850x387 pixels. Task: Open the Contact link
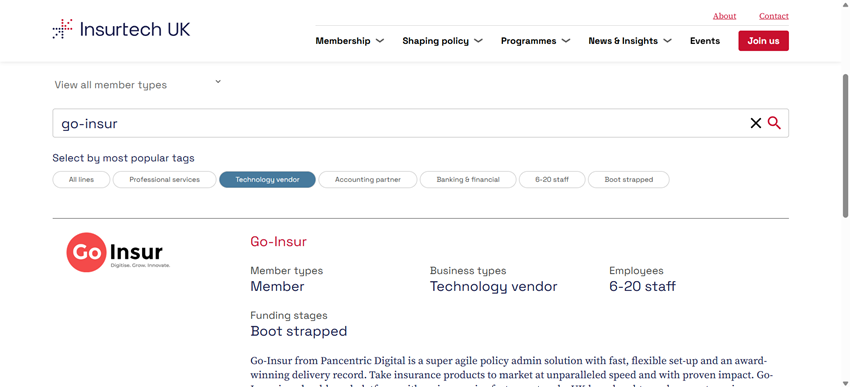coord(774,16)
